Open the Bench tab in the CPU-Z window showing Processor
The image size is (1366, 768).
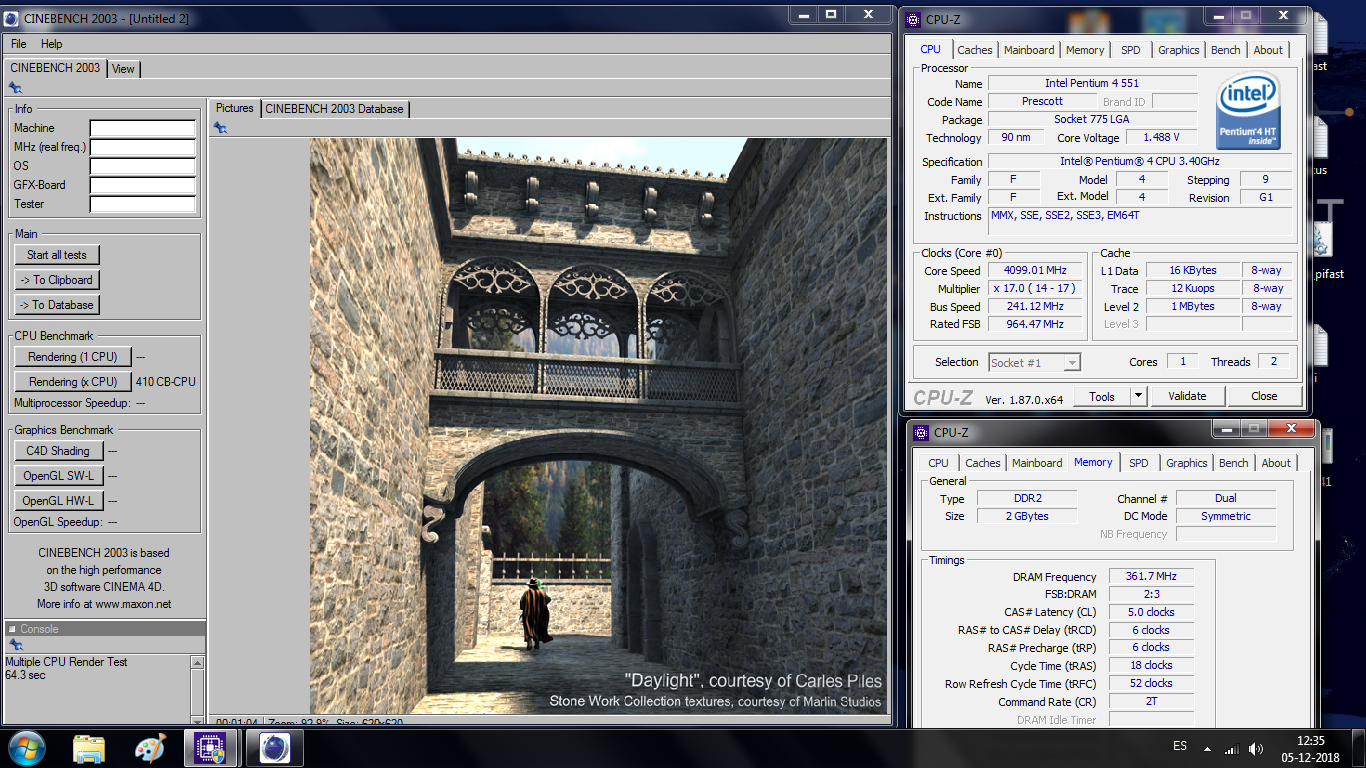click(1225, 50)
